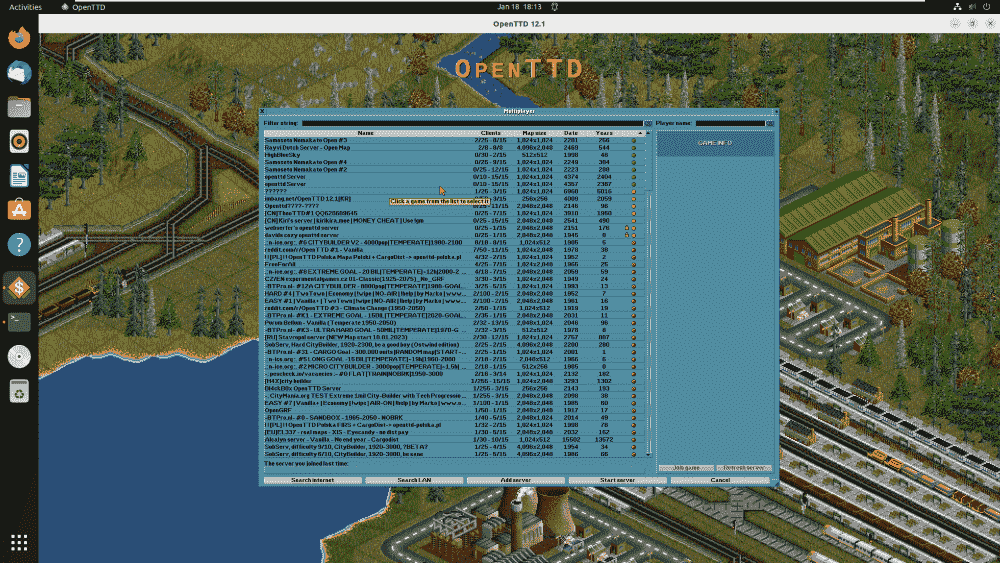The width and height of the screenshot is (1000, 563).
Task: Click the Search LAN button
Action: pyautogui.click(x=415, y=480)
